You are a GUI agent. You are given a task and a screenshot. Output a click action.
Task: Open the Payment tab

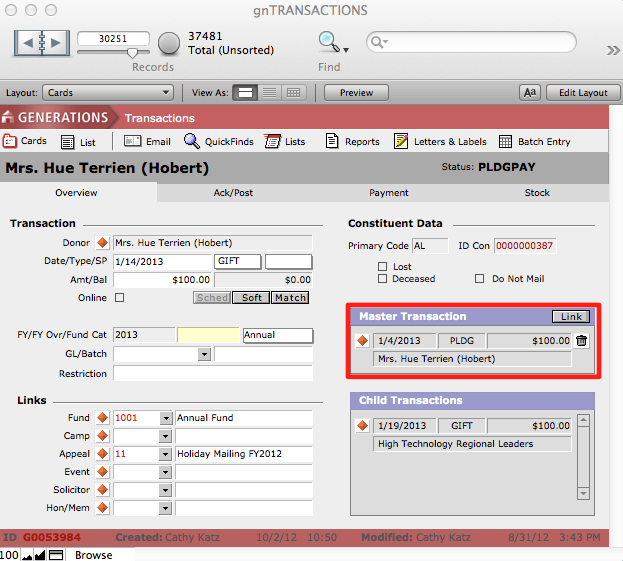pyautogui.click(x=388, y=193)
